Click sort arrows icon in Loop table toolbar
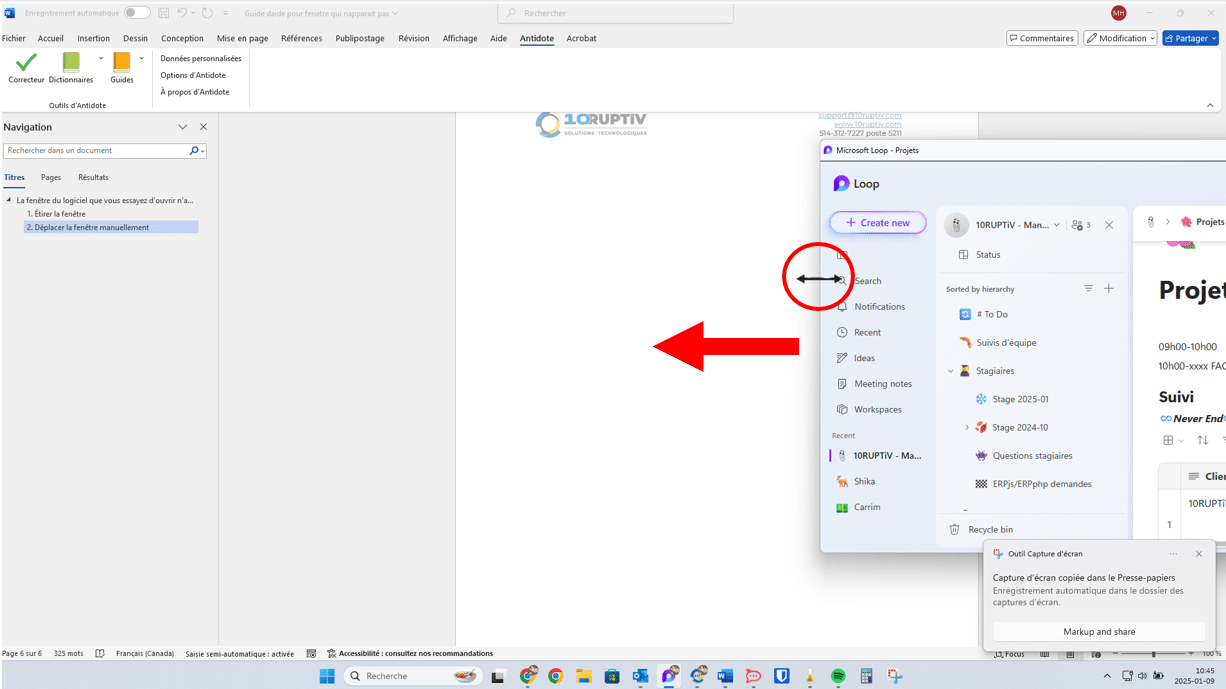 click(1202, 440)
